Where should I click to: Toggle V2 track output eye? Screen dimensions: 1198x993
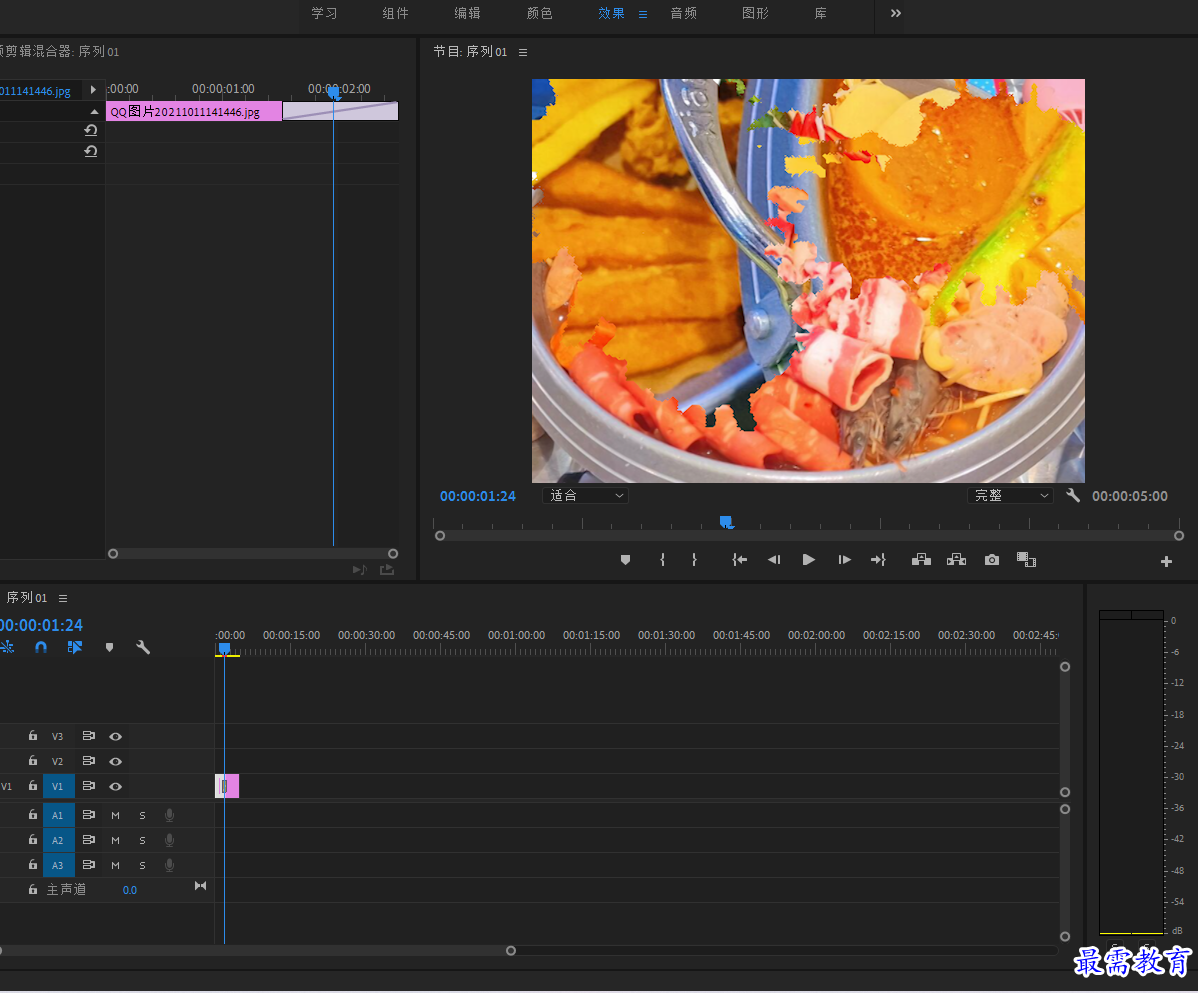click(x=115, y=762)
